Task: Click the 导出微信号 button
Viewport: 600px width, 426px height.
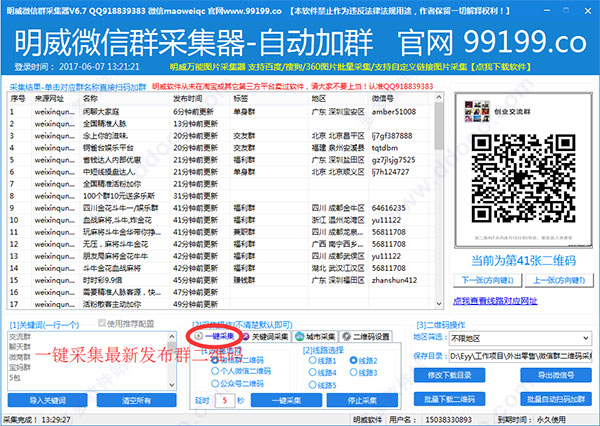Action: point(550,374)
